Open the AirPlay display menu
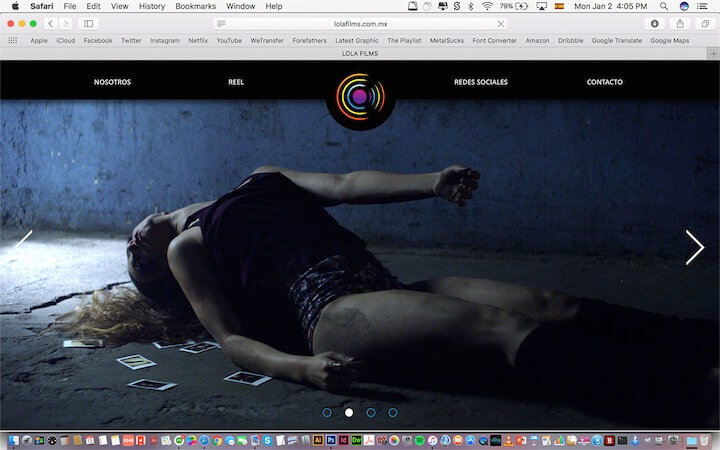Viewport: 720px width, 450px height. coord(541,6)
